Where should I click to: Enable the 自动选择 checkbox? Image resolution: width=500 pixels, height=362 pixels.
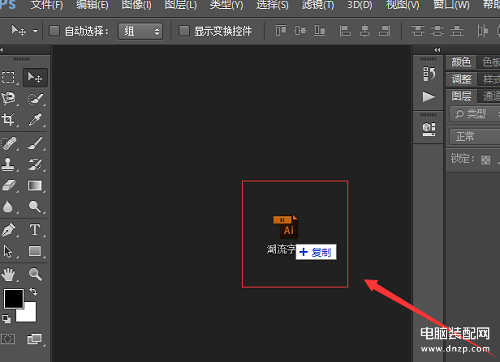pos(54,31)
